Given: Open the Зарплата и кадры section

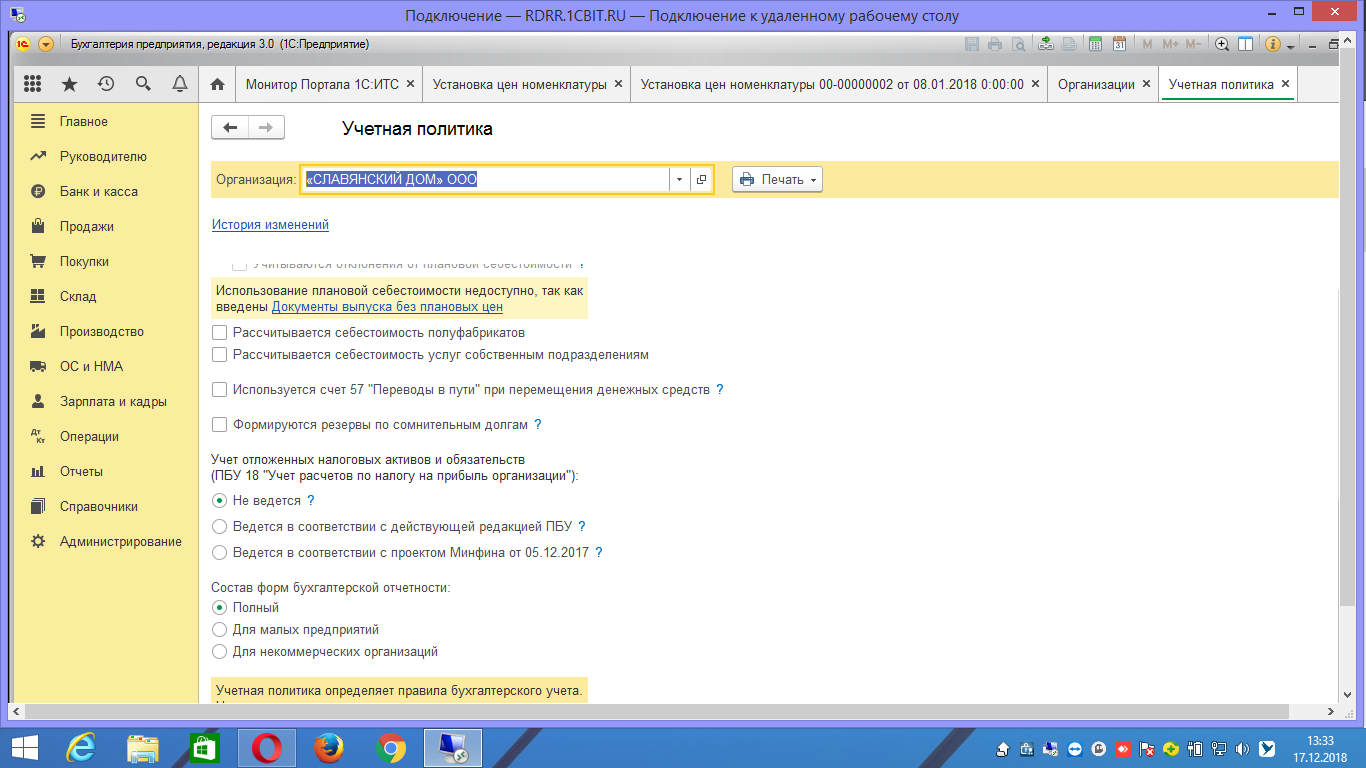Looking at the screenshot, I should coord(112,402).
